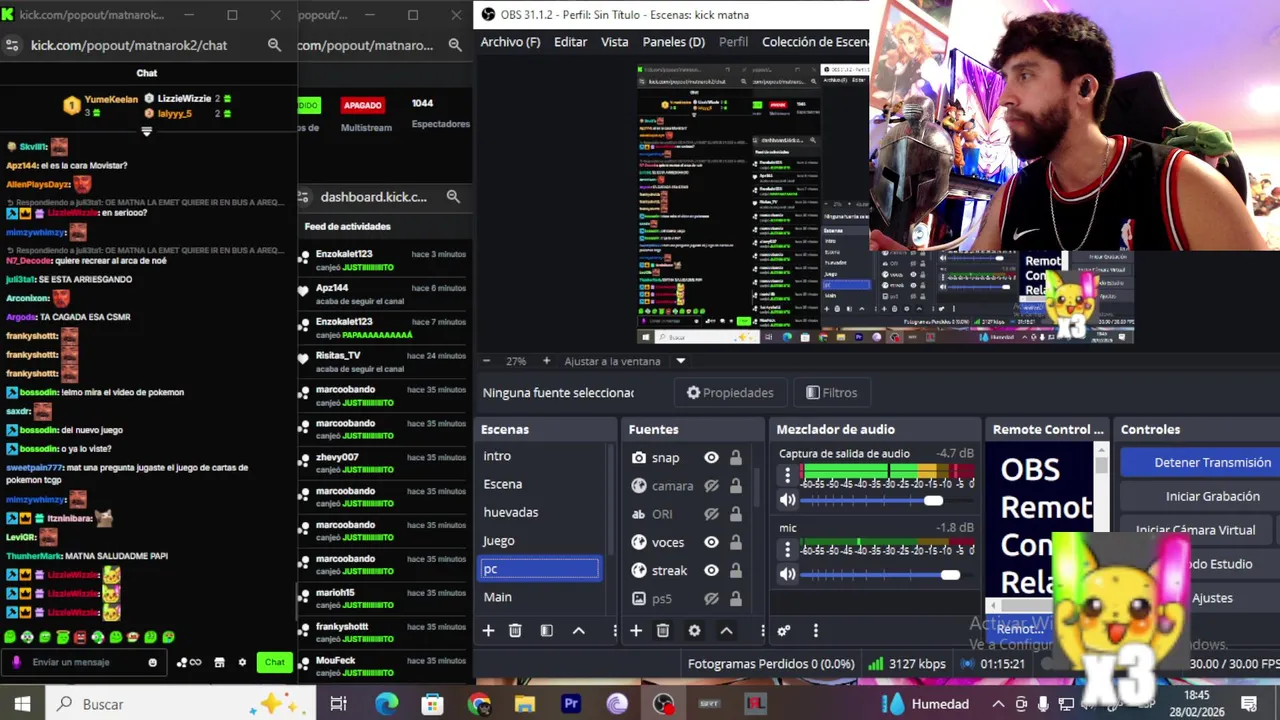Open the Mezclador de audio dots menu
The image size is (1280, 720).
[x=815, y=631]
